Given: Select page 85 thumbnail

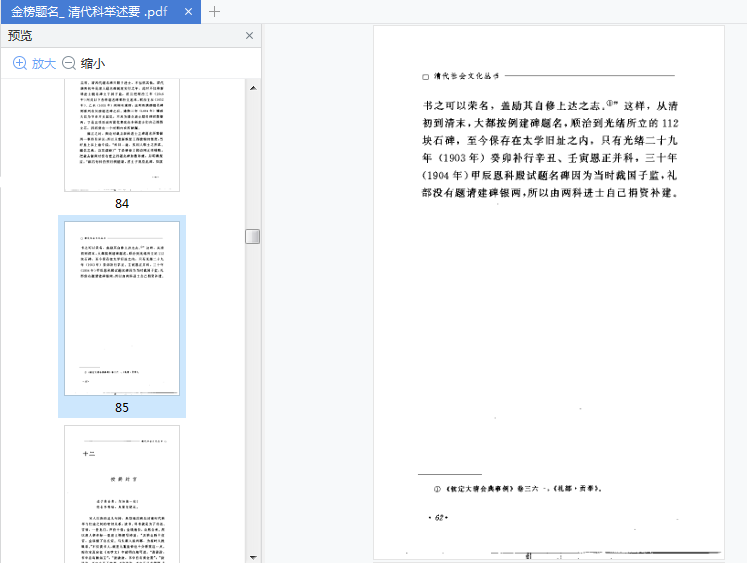Looking at the screenshot, I should click(x=122, y=308).
